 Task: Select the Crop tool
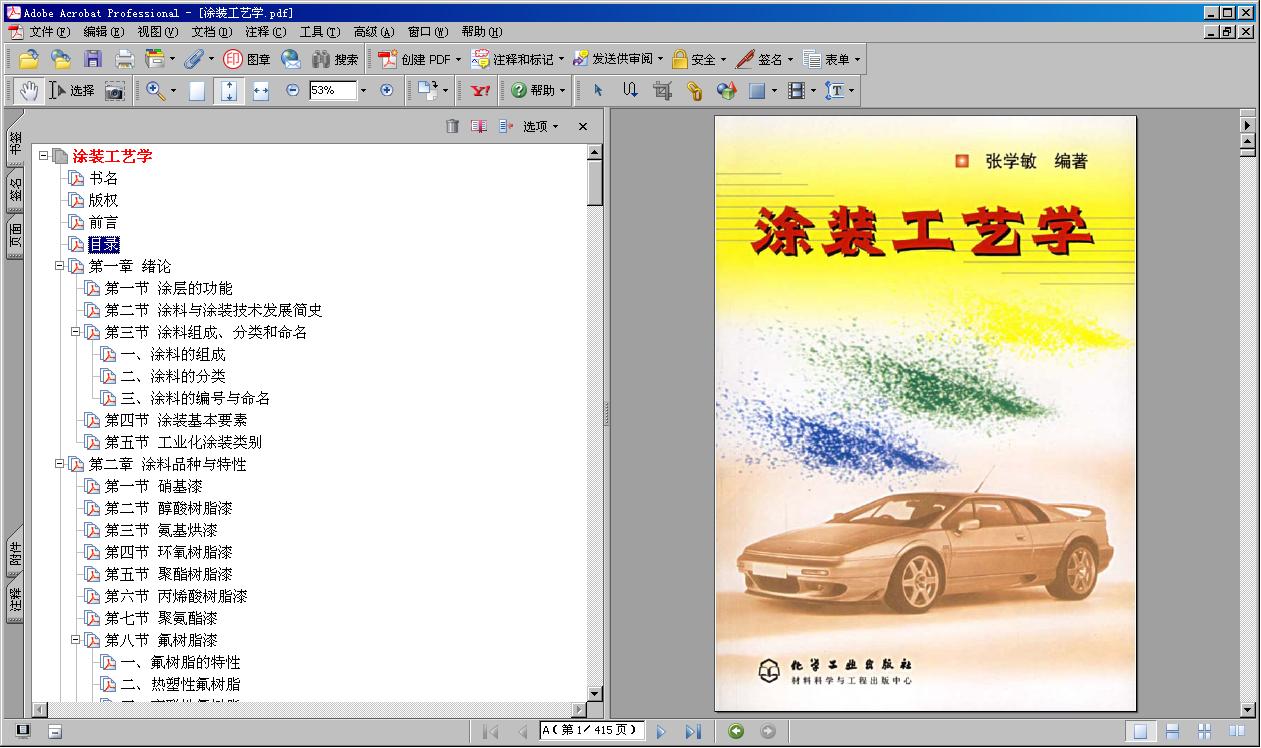tap(662, 90)
